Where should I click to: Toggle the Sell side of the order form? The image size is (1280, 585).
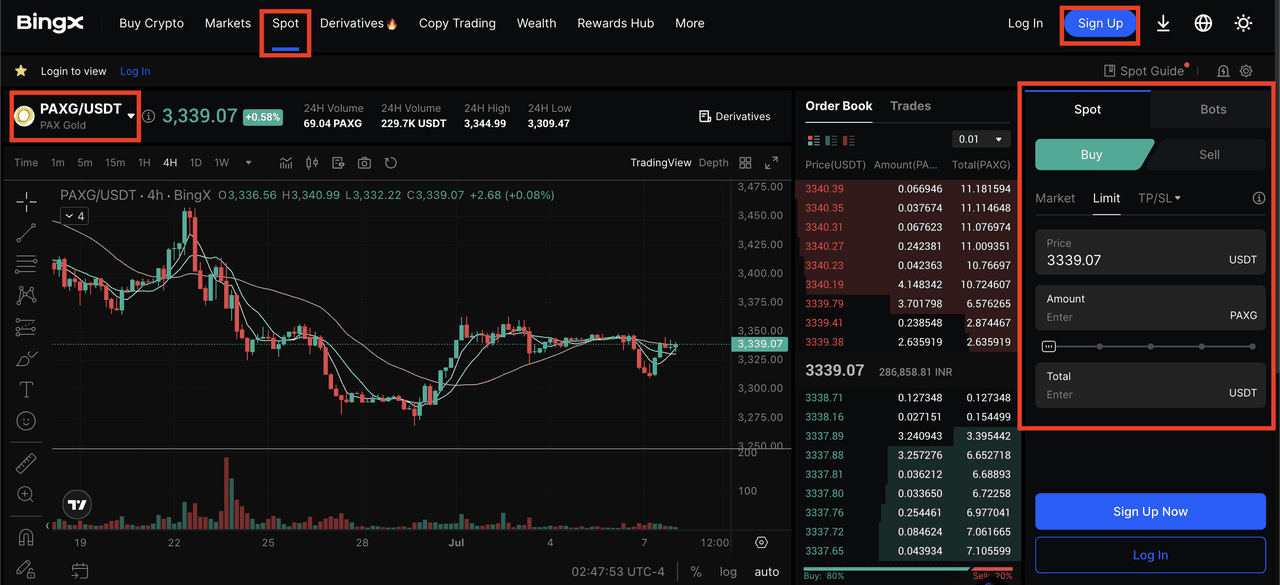(x=1209, y=155)
